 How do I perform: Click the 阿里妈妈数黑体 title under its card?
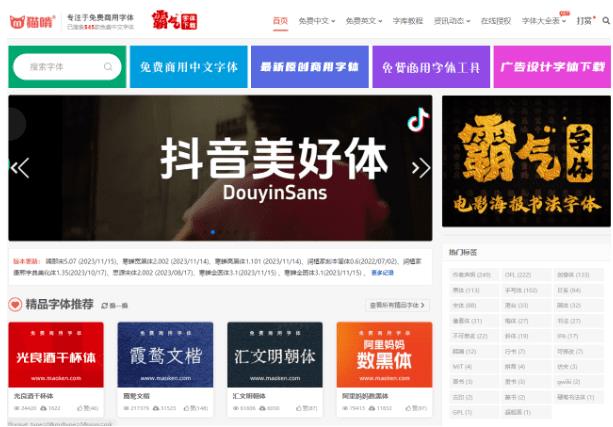365,396
